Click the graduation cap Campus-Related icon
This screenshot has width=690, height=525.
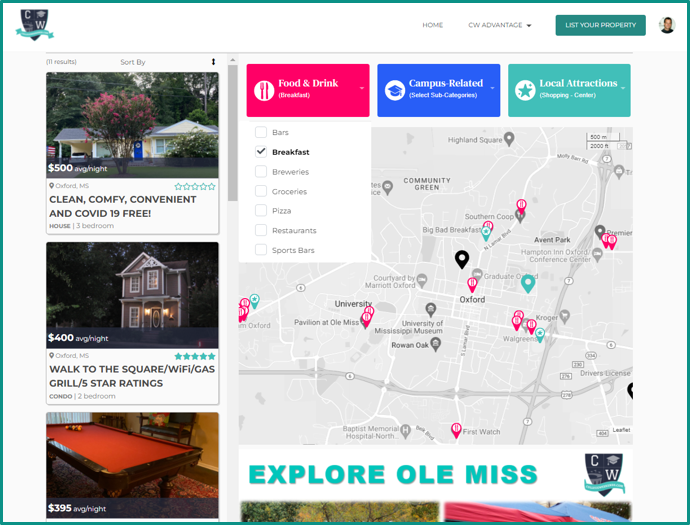point(395,90)
